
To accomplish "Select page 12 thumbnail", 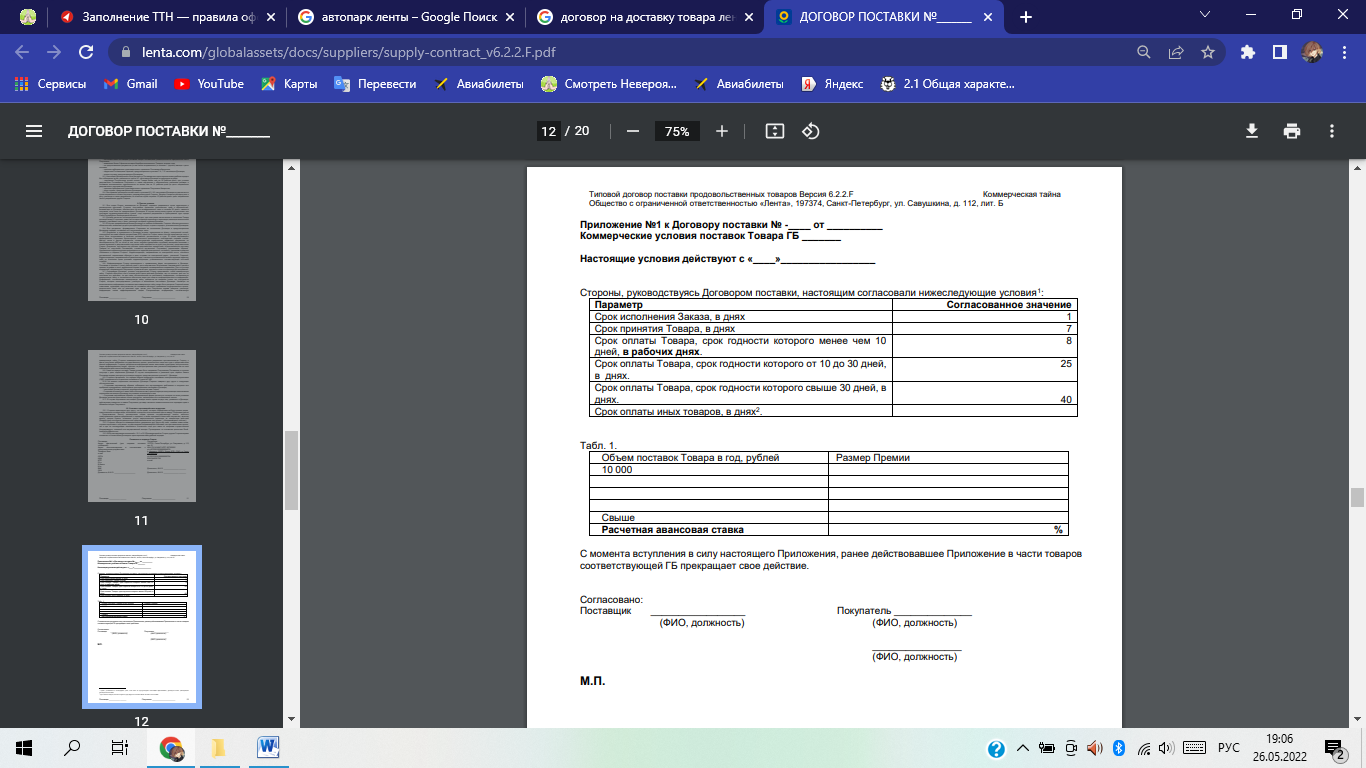I will point(141,627).
